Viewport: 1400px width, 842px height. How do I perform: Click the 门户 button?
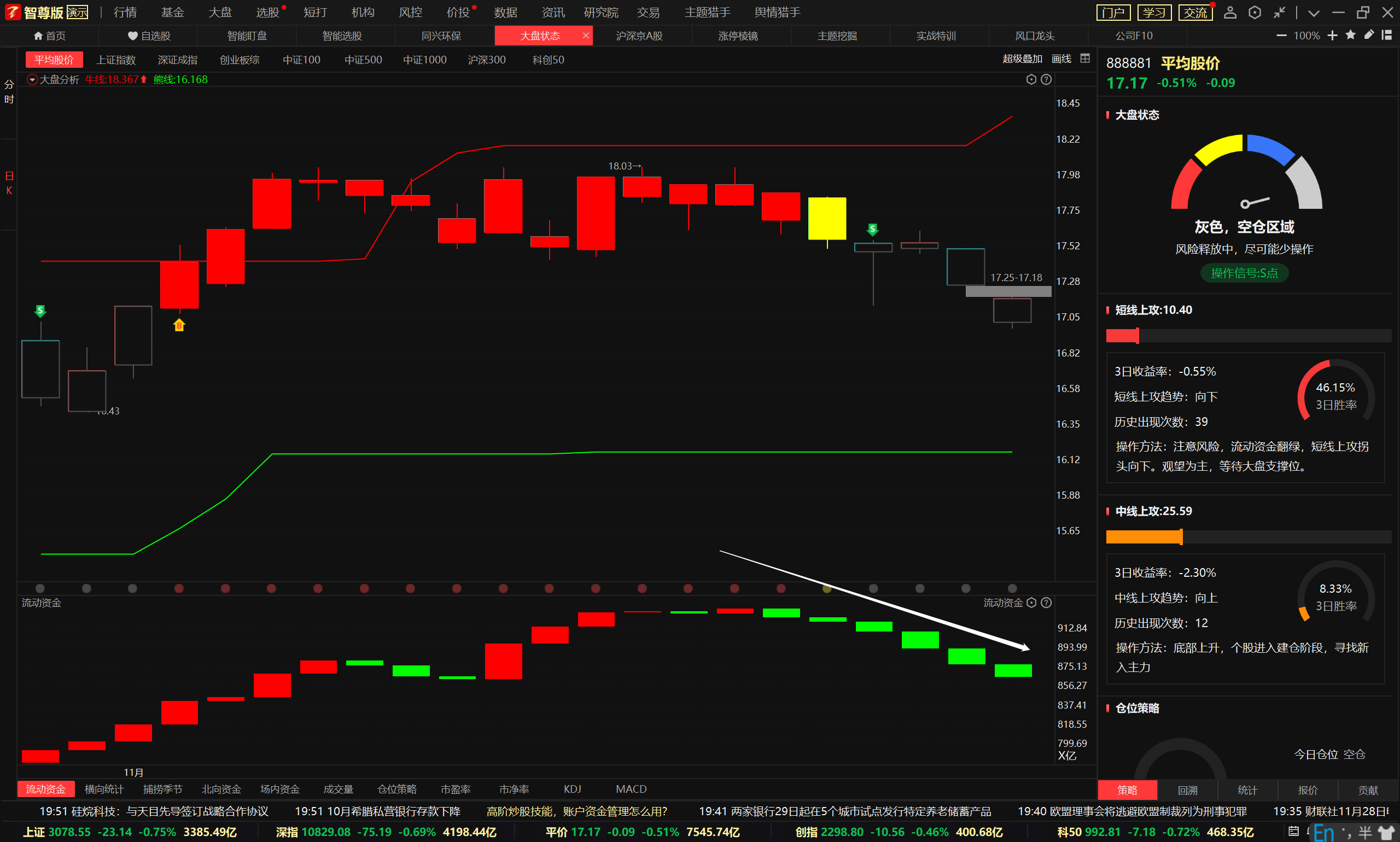pos(1113,13)
